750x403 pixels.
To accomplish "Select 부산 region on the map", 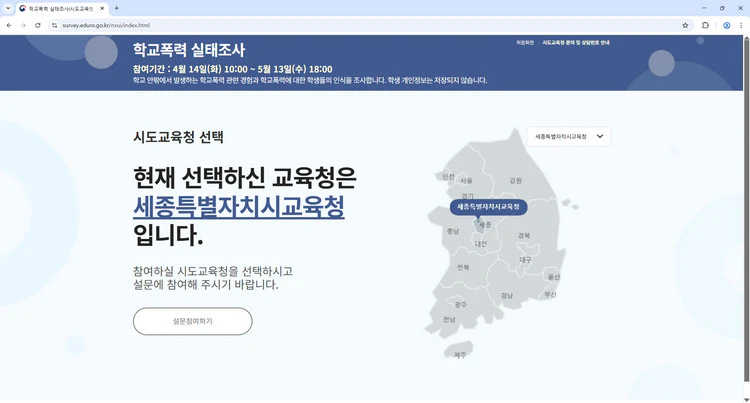I will (x=550, y=294).
